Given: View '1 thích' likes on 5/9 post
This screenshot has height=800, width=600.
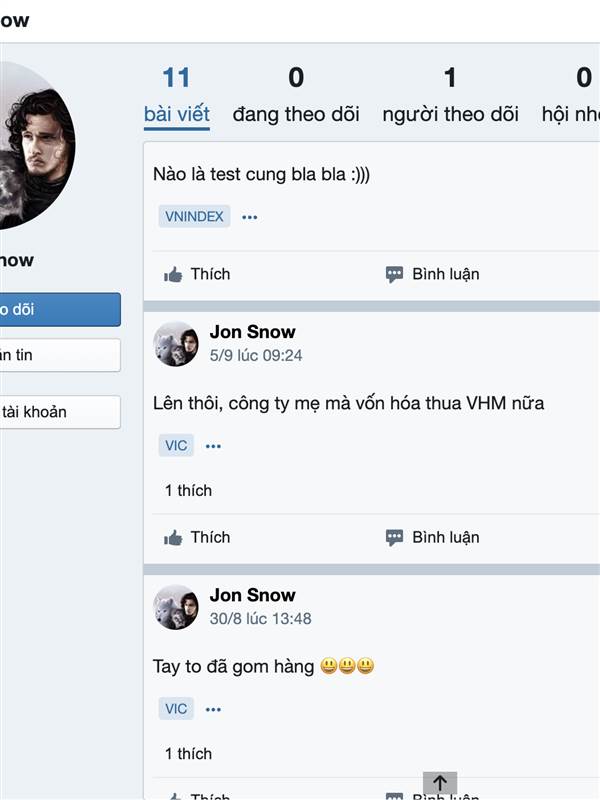Looking at the screenshot, I should pos(188,491).
